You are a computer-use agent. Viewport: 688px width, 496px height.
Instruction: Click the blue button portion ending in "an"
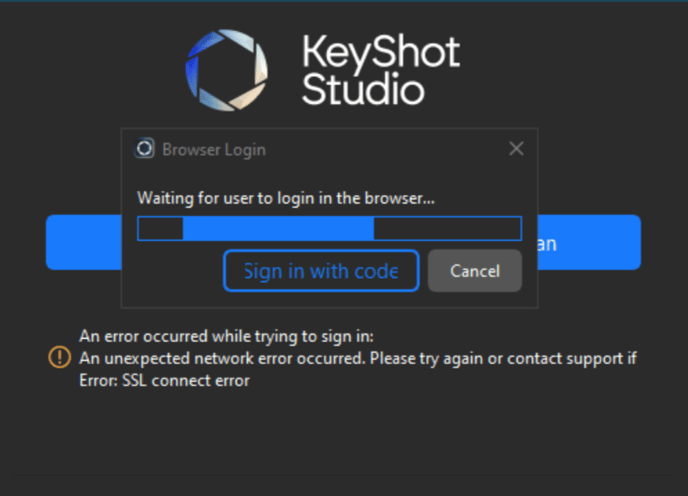coord(589,242)
